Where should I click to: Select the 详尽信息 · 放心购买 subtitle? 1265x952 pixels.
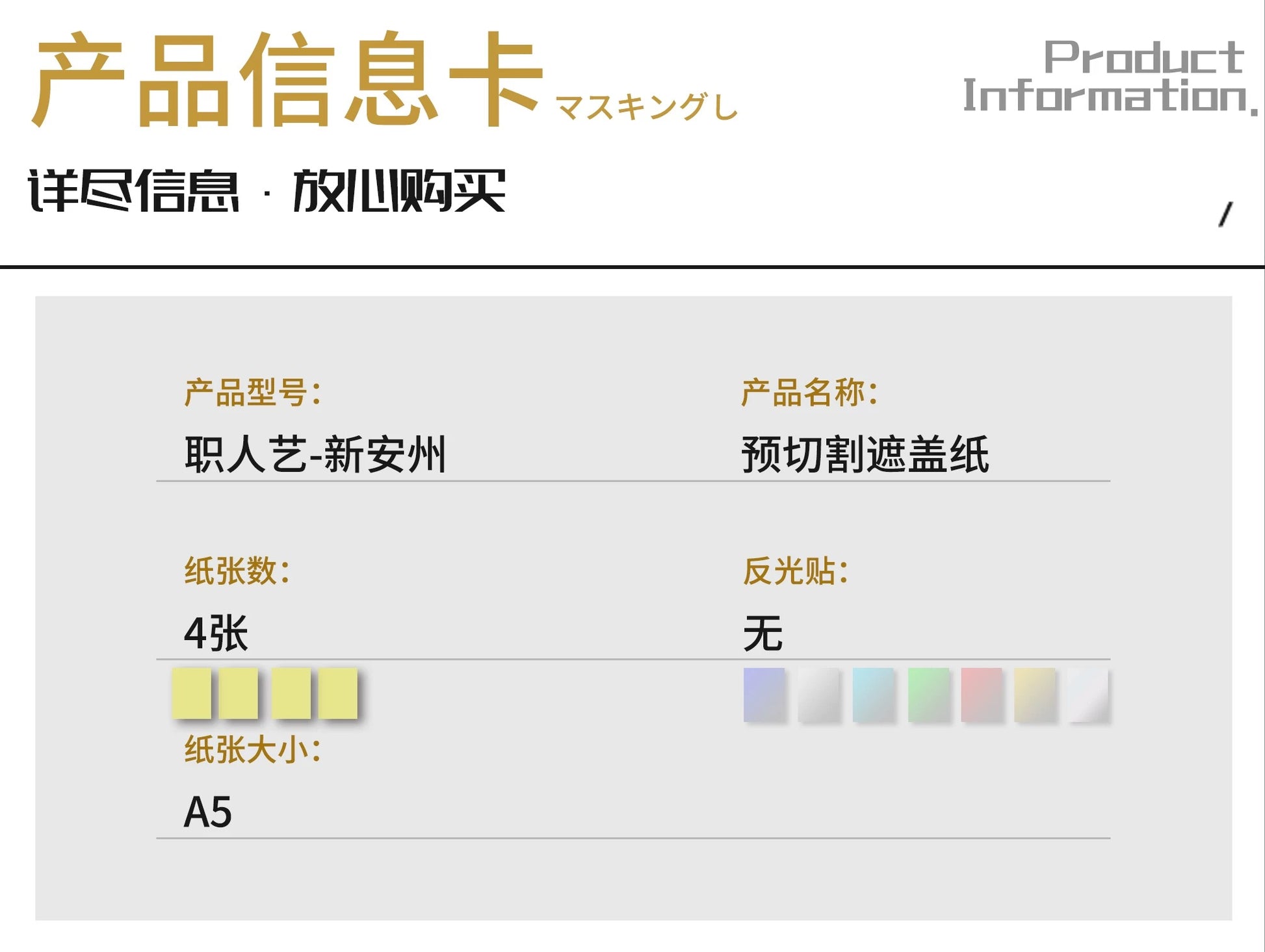pos(267,190)
